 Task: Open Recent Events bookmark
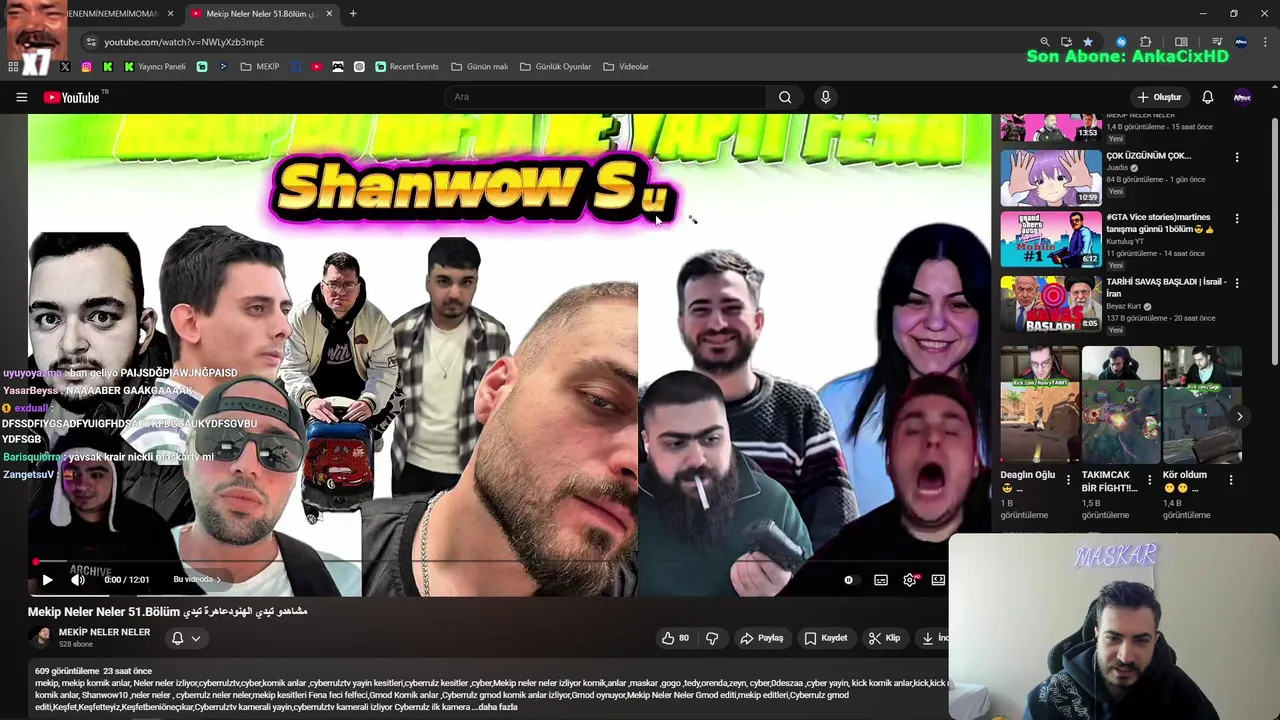click(x=407, y=67)
